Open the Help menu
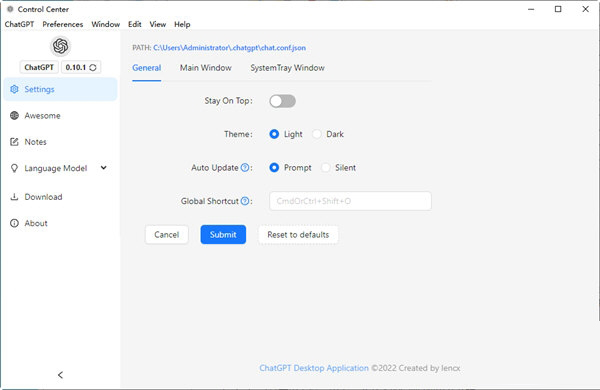The width and height of the screenshot is (600, 390). [182, 24]
